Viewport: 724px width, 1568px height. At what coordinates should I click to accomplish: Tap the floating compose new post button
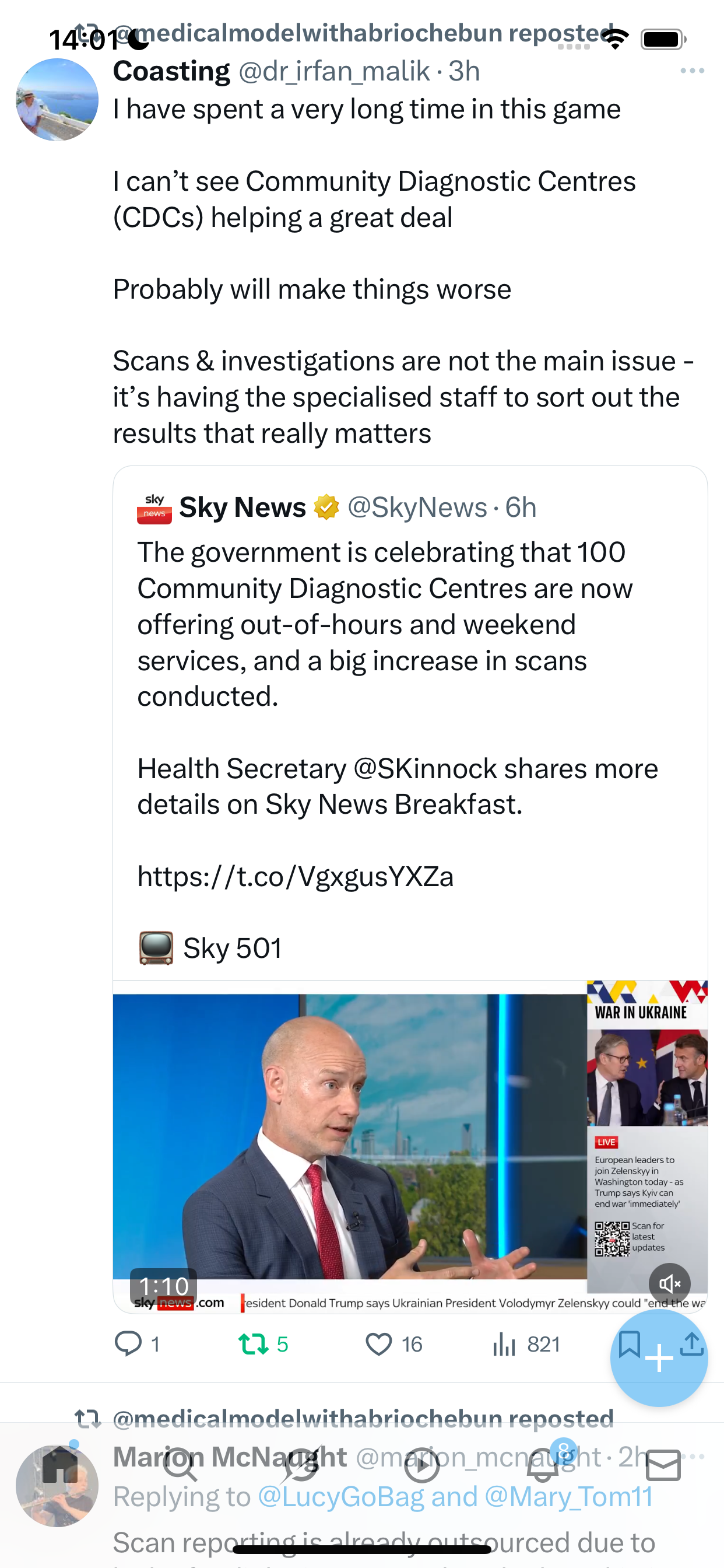point(659,1359)
